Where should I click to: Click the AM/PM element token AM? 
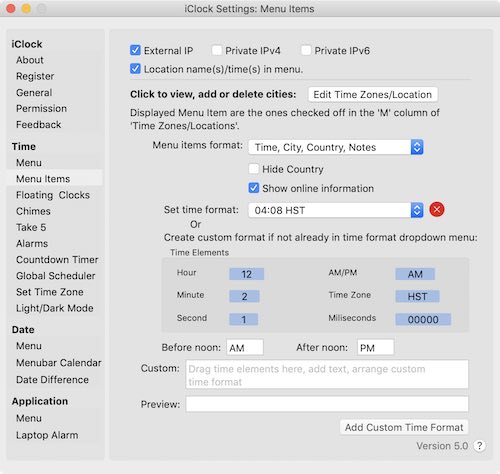(x=415, y=274)
